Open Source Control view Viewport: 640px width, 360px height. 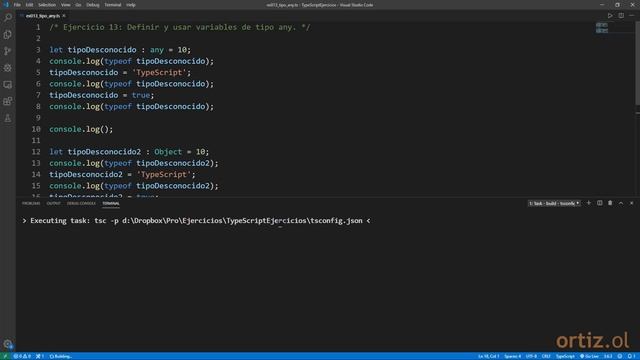tap(8, 51)
